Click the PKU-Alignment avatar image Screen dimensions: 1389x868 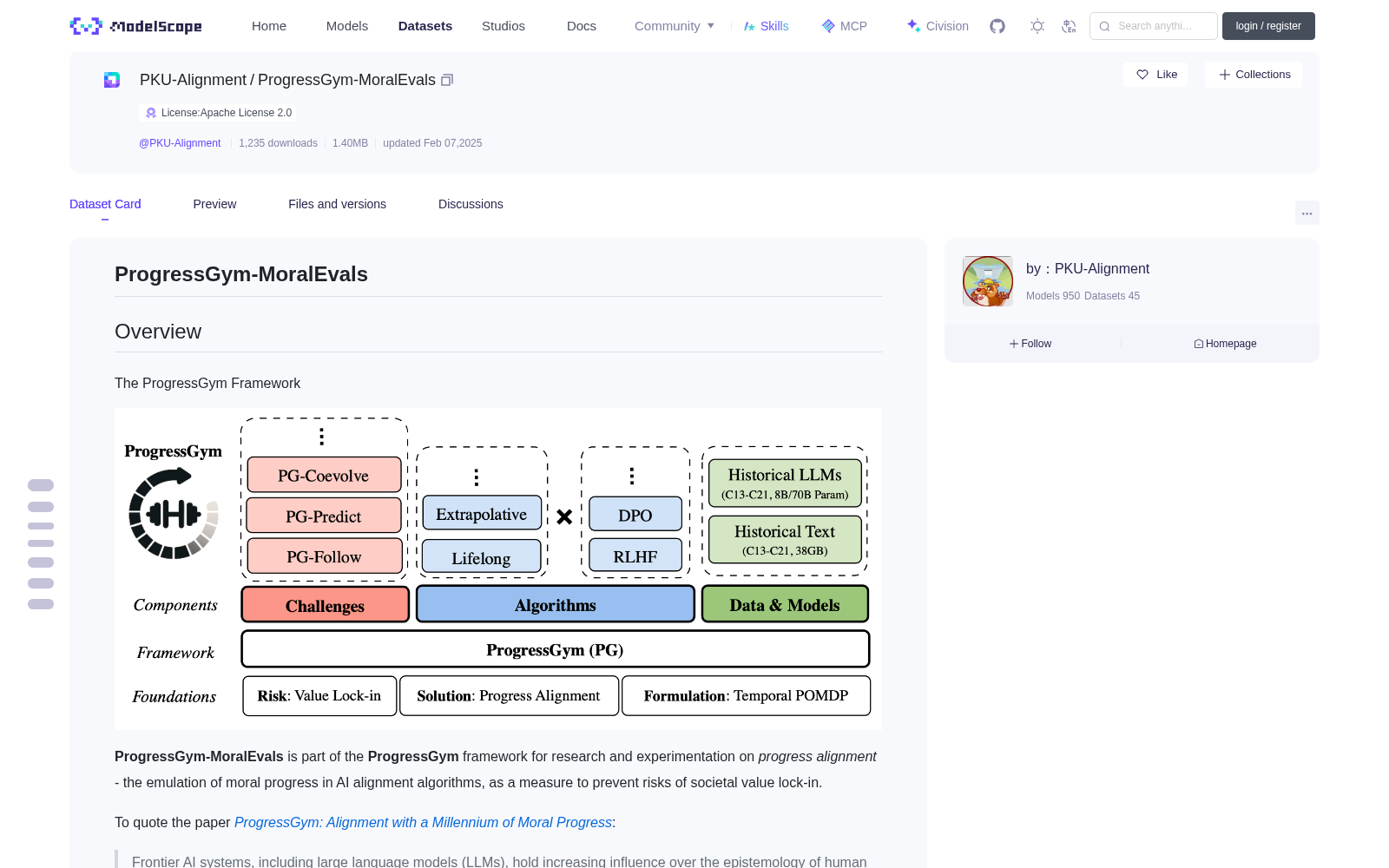(988, 281)
